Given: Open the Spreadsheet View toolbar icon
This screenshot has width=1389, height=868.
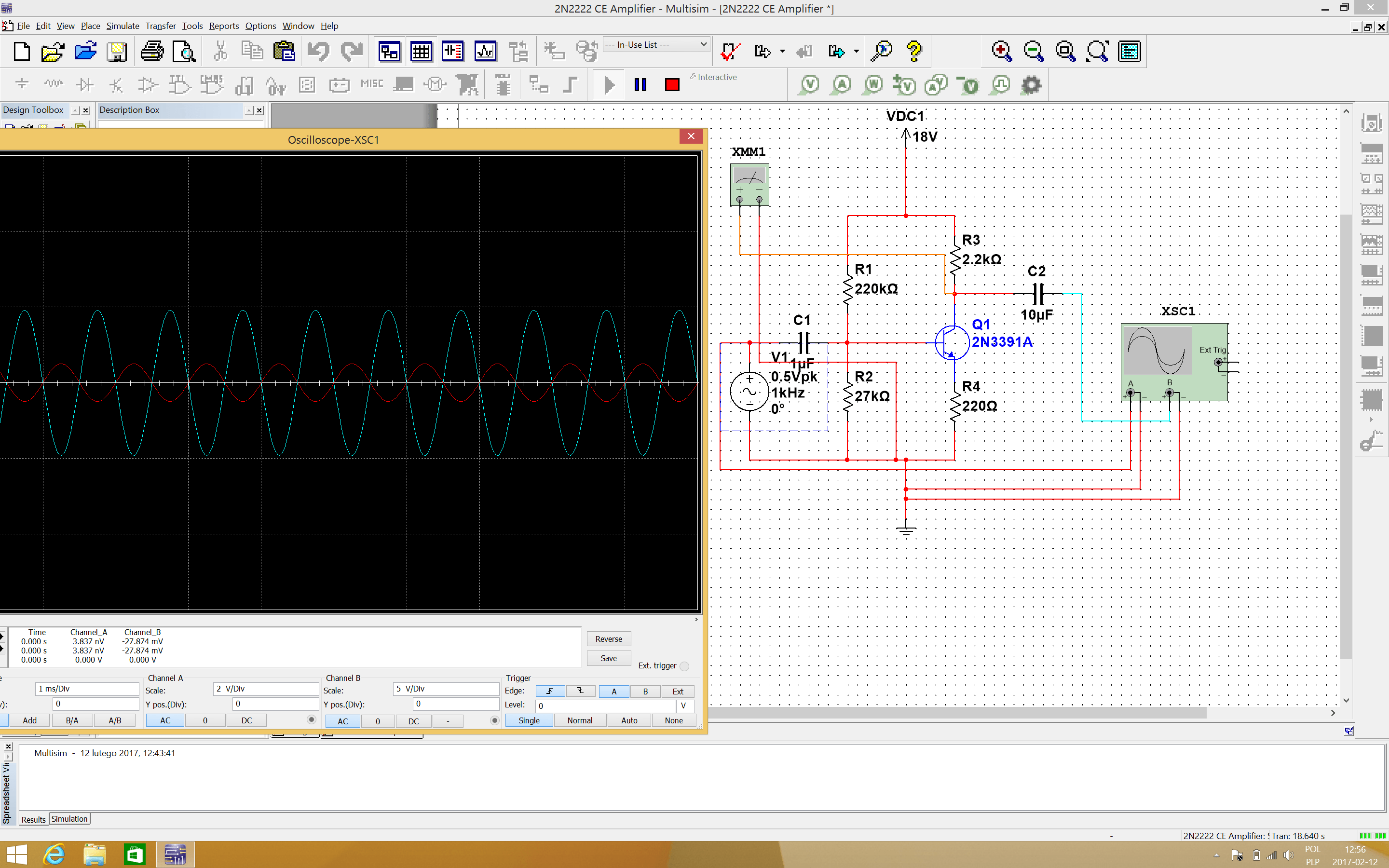Looking at the screenshot, I should (422, 52).
